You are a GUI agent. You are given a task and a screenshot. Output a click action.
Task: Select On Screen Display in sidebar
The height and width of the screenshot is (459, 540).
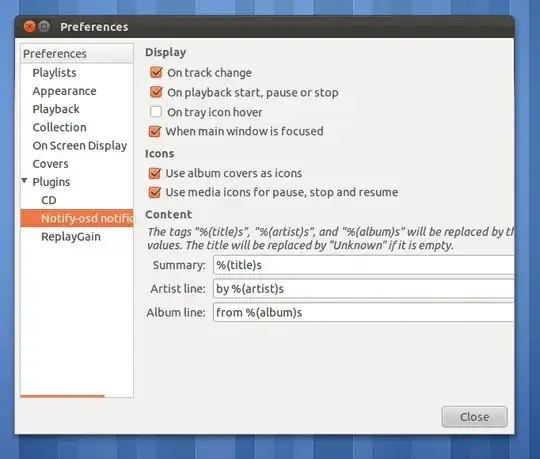[80, 146]
